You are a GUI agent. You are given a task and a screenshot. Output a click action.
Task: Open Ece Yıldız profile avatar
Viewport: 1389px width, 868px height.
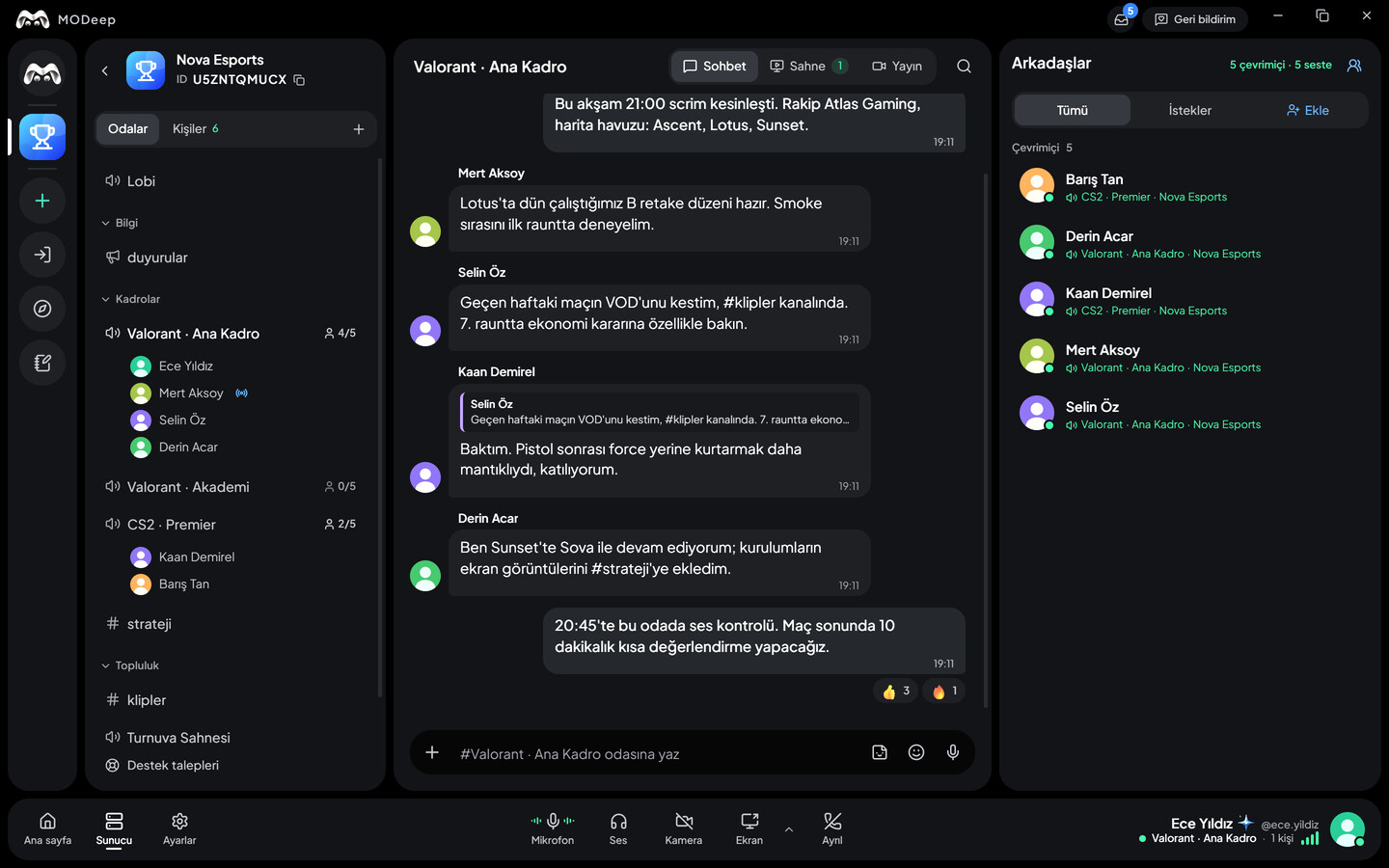(1348, 829)
